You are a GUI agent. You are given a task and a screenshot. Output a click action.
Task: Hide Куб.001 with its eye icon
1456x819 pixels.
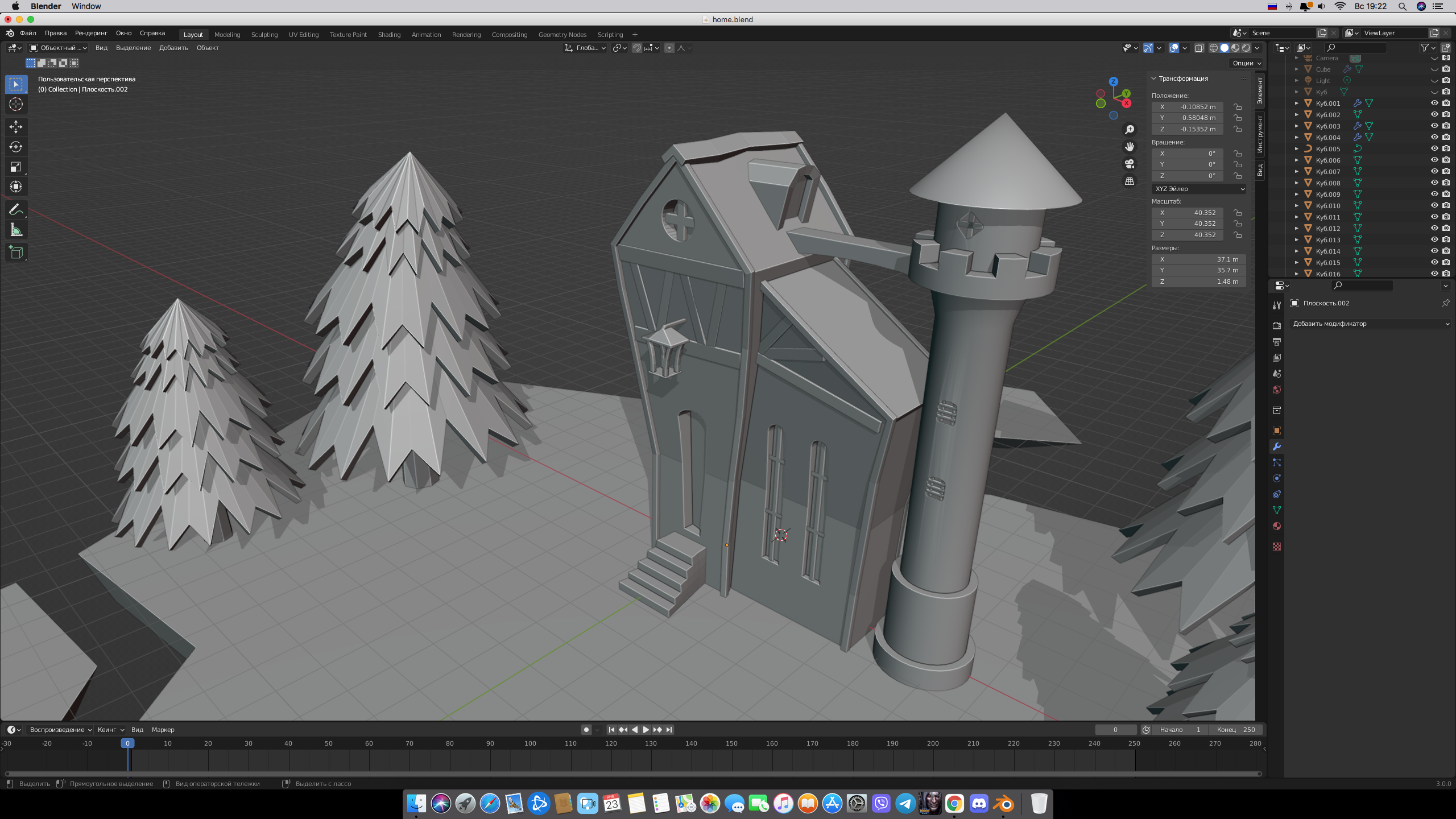pos(1434,103)
